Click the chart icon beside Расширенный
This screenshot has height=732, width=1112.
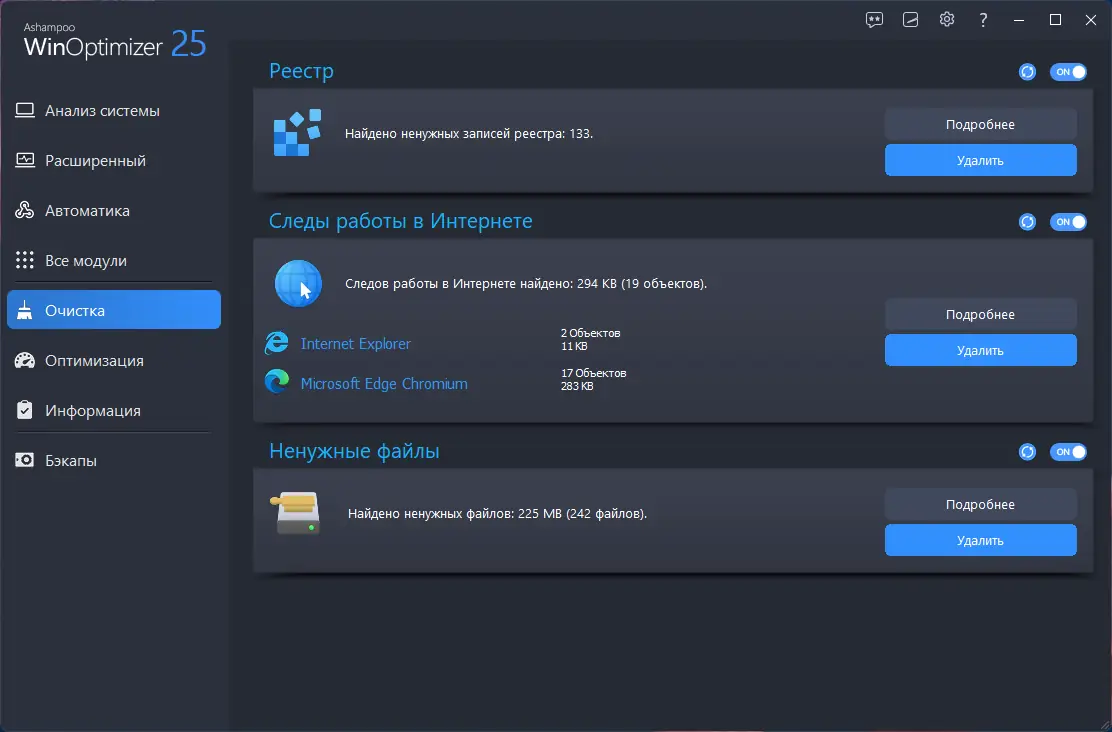coord(25,160)
